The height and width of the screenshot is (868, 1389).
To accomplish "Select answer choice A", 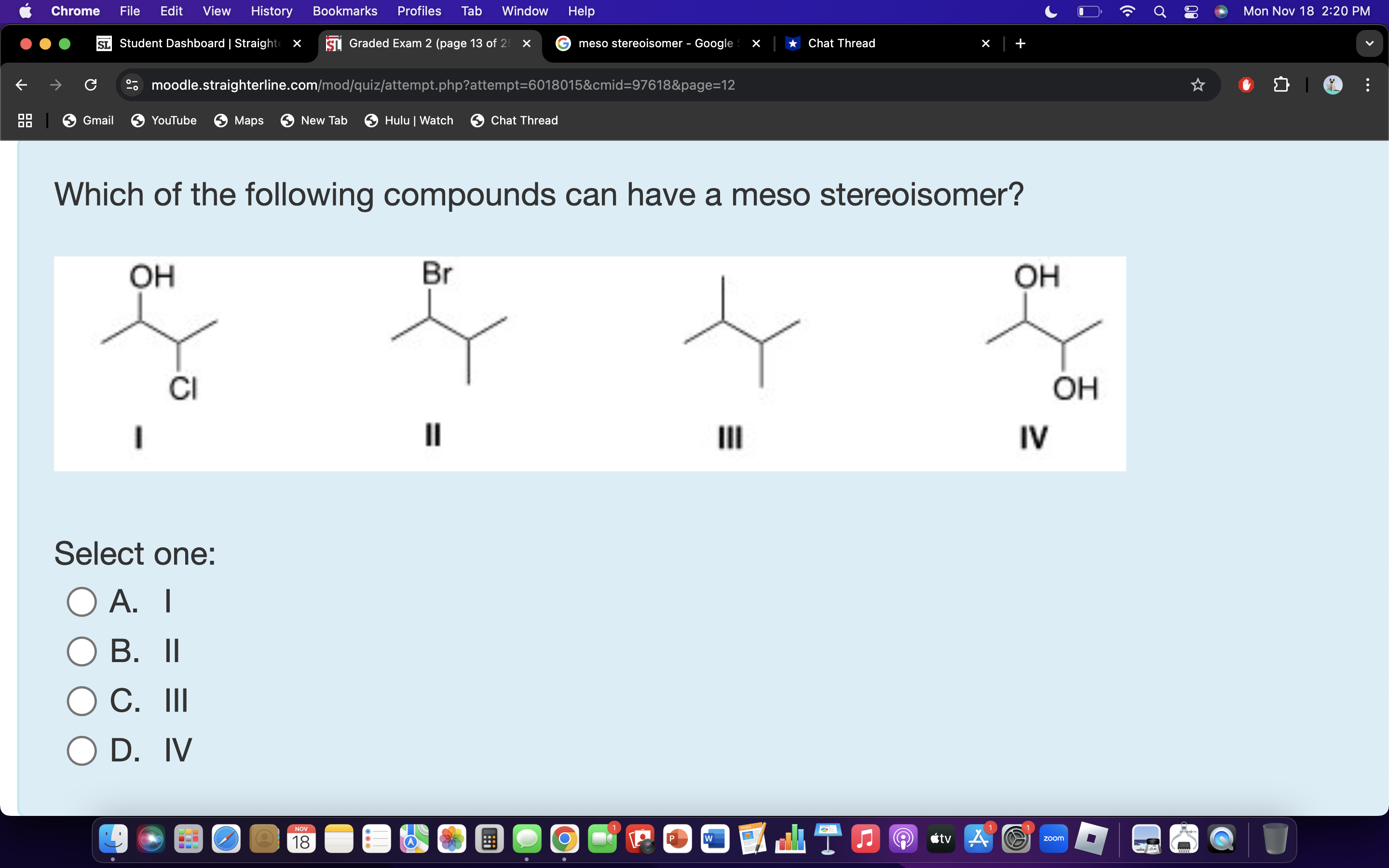I will coord(82,601).
